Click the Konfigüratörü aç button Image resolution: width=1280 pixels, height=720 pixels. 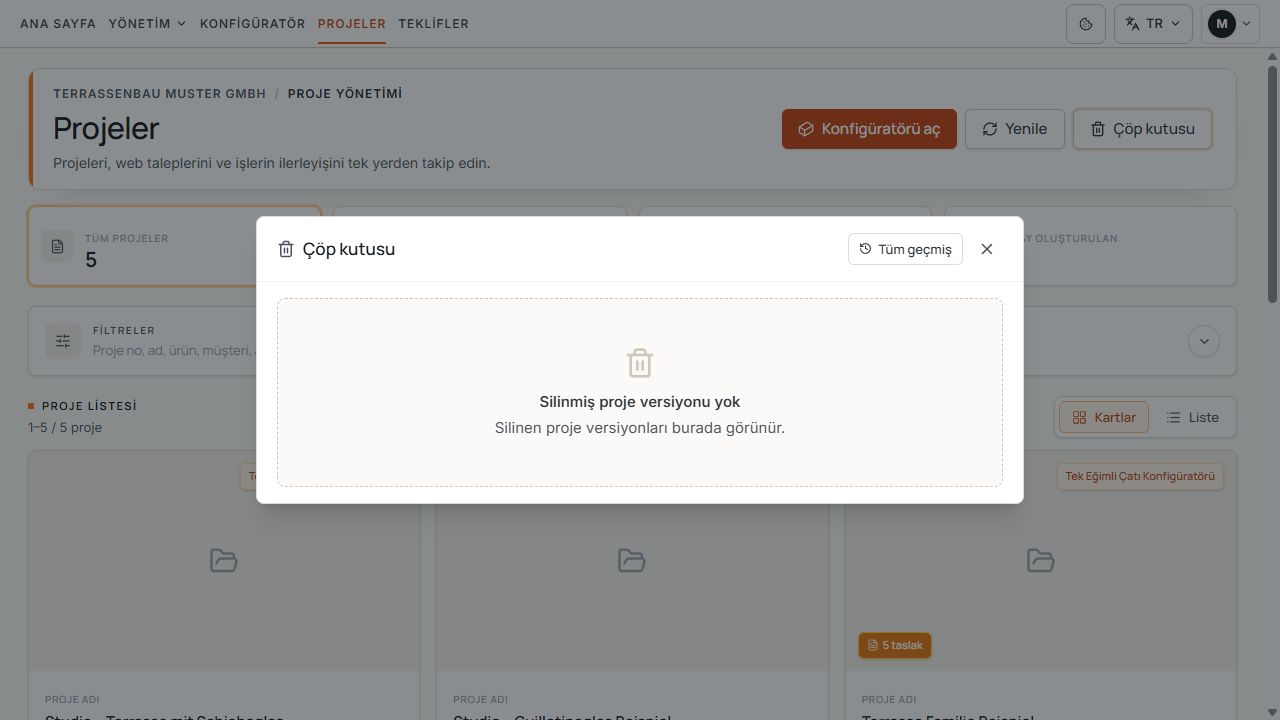click(869, 129)
